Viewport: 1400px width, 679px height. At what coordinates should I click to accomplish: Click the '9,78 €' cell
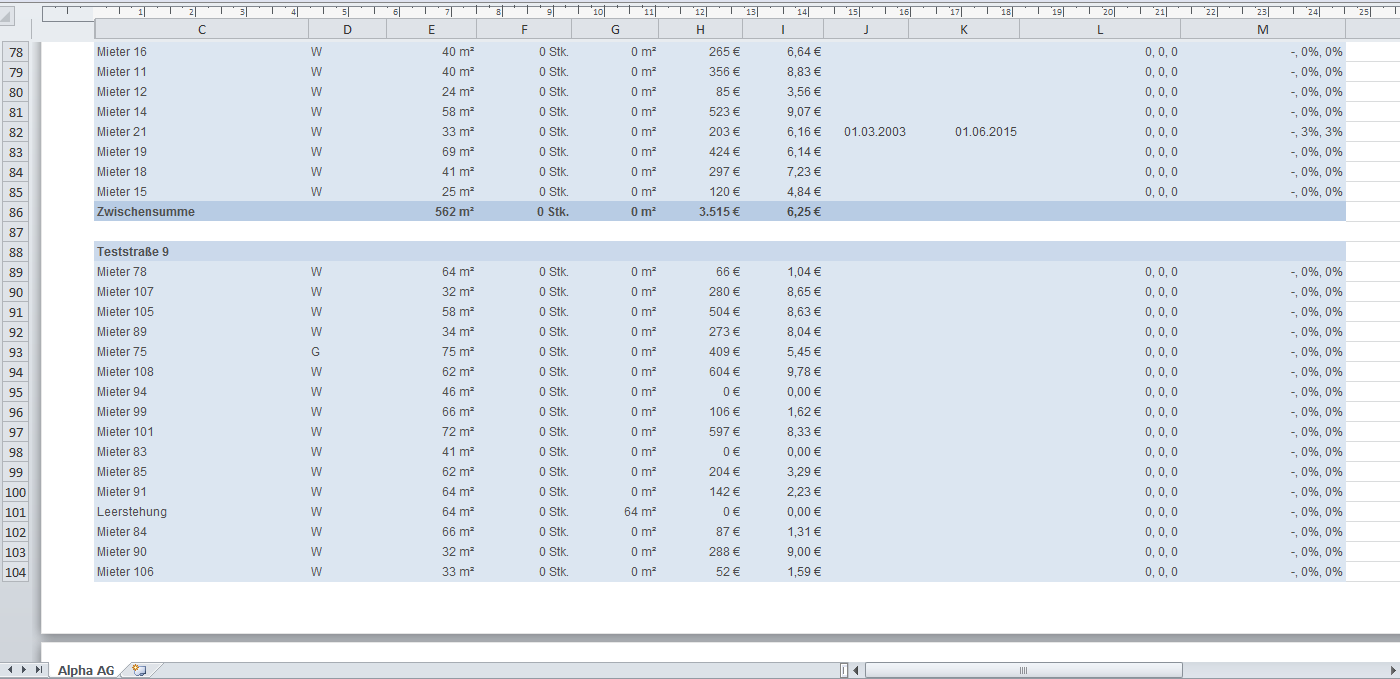pos(783,371)
